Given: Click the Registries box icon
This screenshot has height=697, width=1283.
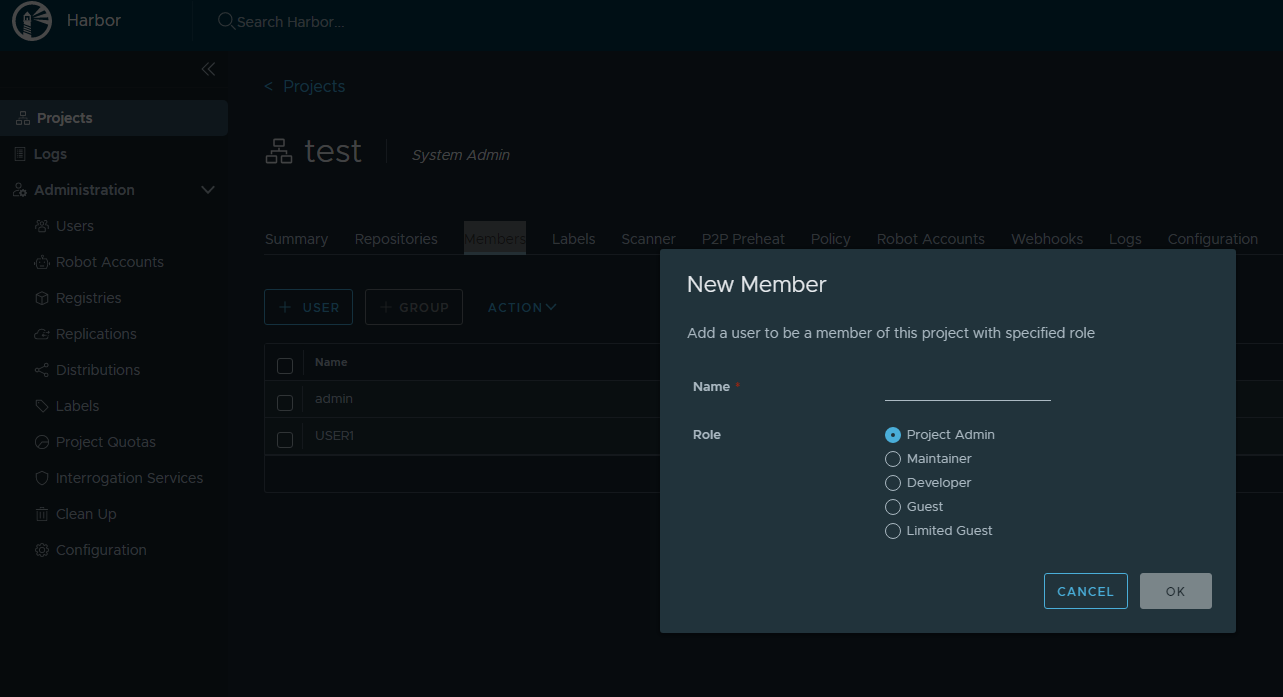Looking at the screenshot, I should (x=42, y=298).
